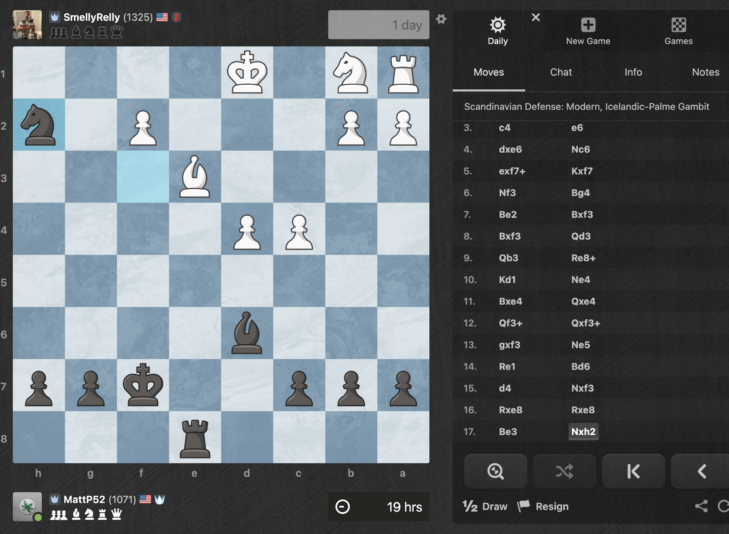Viewport: 729px width, 534px height.
Task: Go to previous move button
Action: tap(701, 471)
